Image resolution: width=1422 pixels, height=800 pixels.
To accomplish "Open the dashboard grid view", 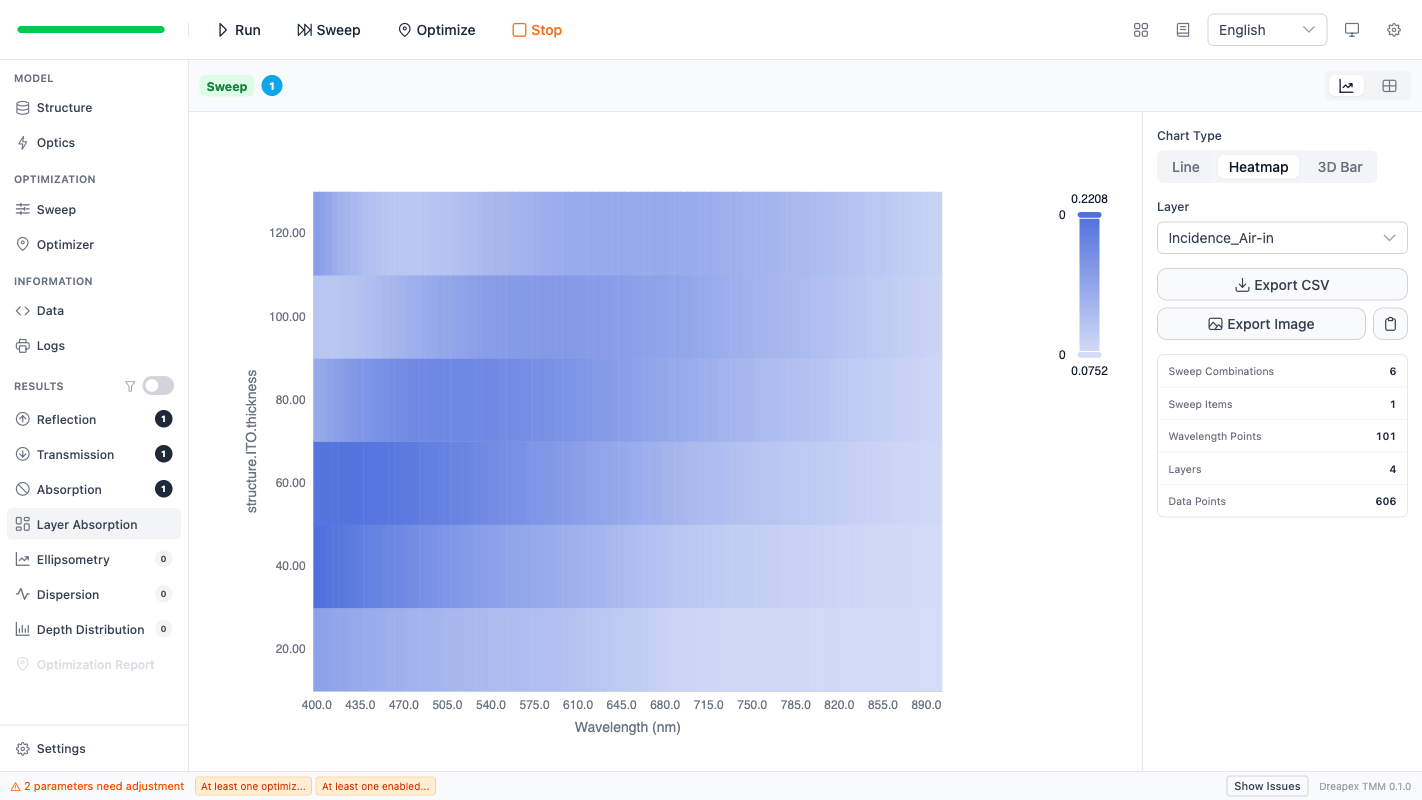I will tap(1141, 30).
